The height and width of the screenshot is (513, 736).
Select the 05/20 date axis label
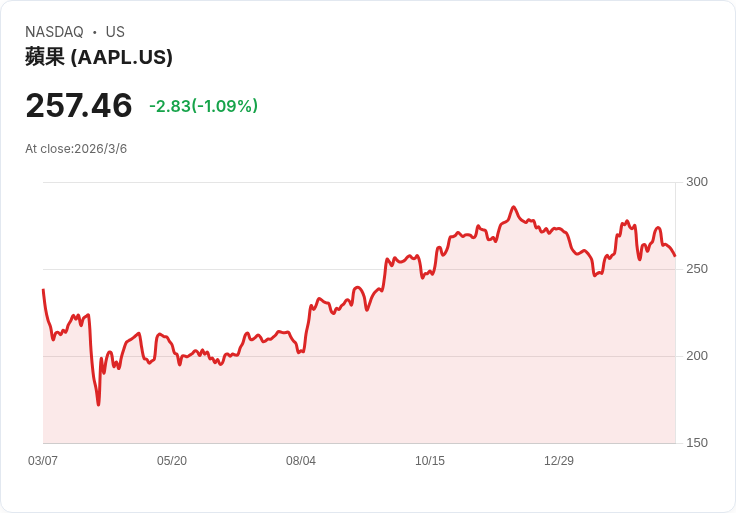pyautogui.click(x=172, y=461)
